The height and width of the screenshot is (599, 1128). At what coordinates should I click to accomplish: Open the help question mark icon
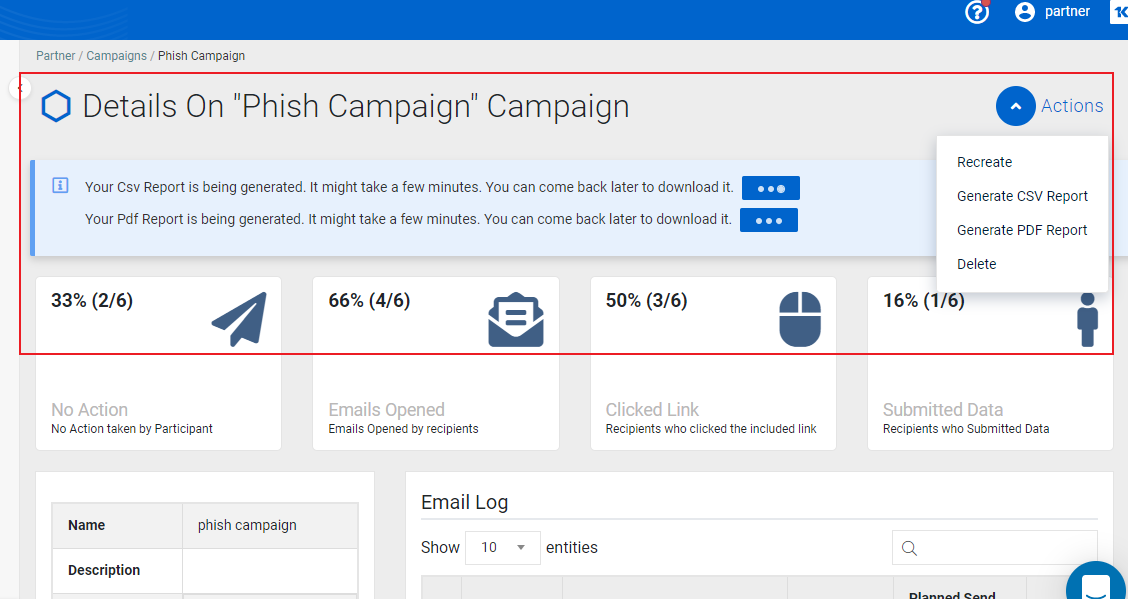[x=977, y=12]
